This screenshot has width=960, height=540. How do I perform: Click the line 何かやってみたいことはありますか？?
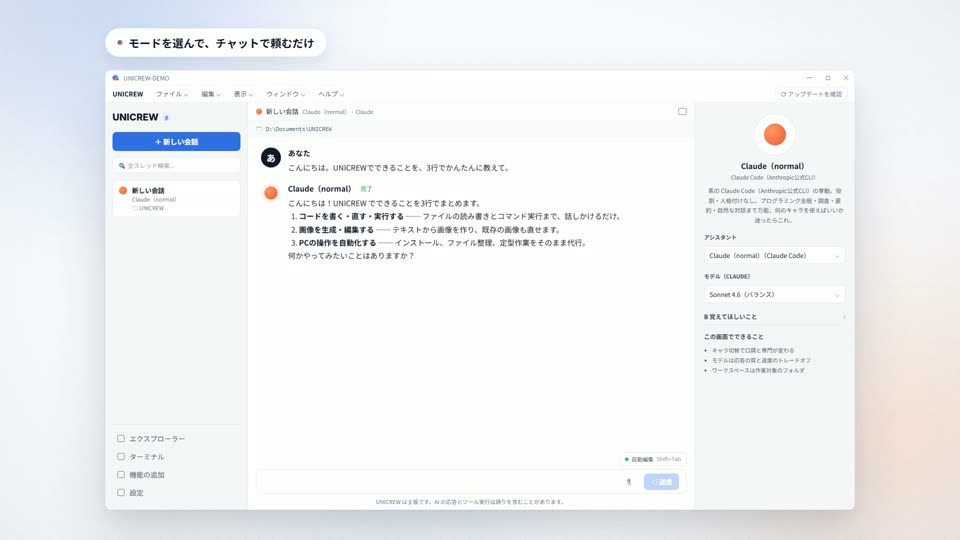coord(351,256)
